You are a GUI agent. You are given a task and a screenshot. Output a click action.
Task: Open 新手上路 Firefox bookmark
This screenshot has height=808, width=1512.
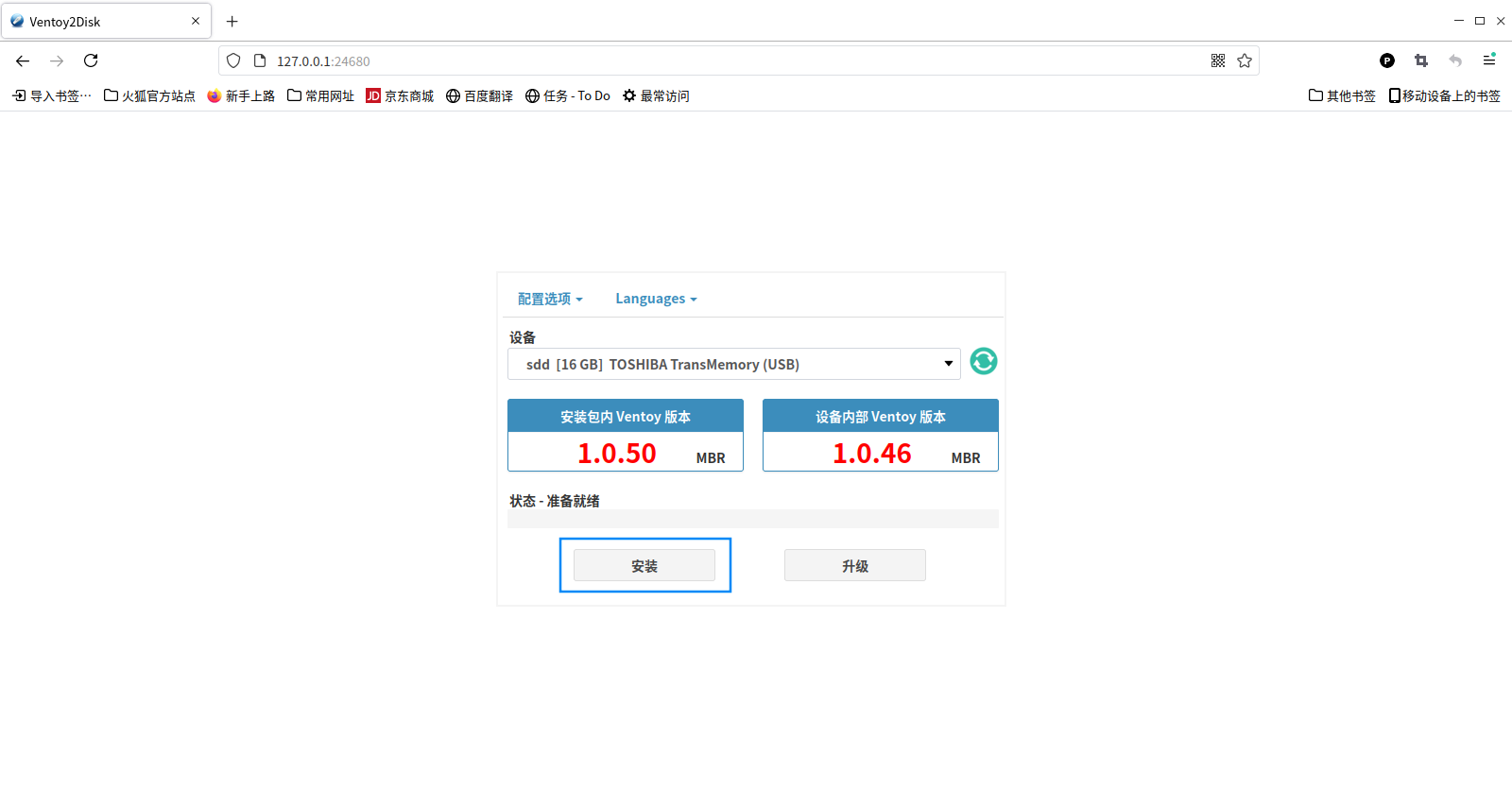(x=241, y=95)
